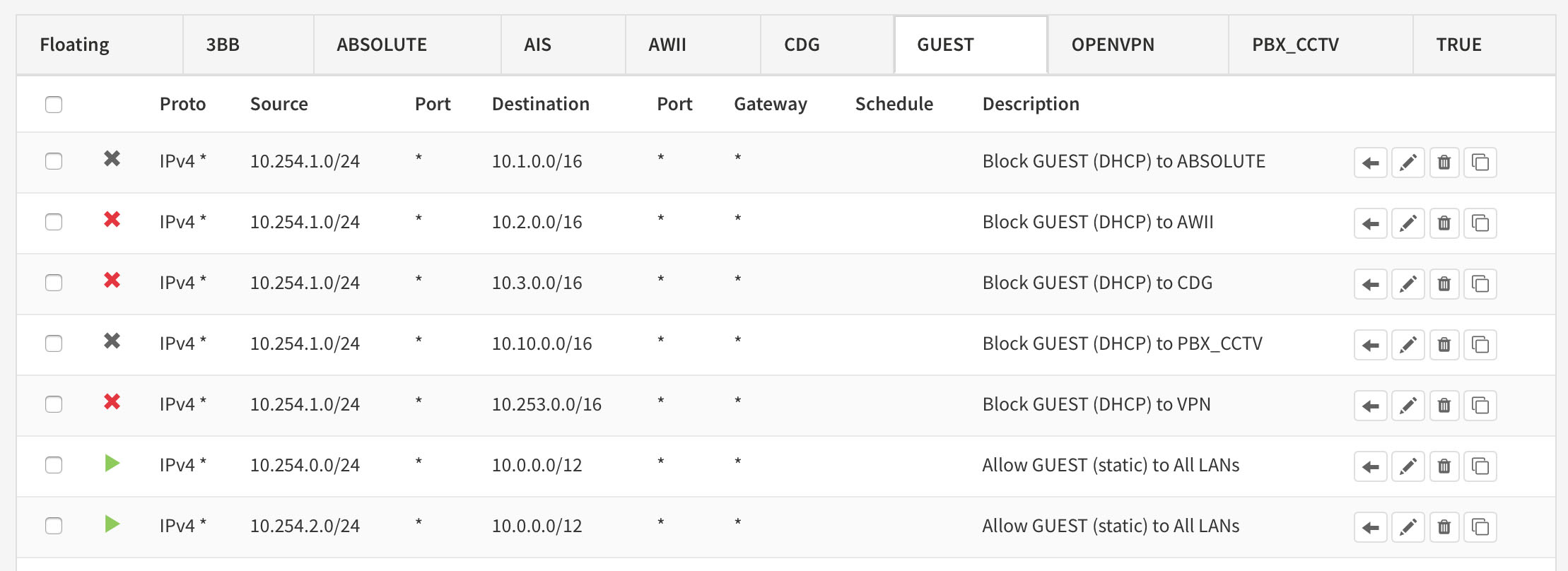Click the Block GUEST (DHCP) to CDG description
The height and width of the screenshot is (571, 1568).
pyautogui.click(x=1097, y=283)
